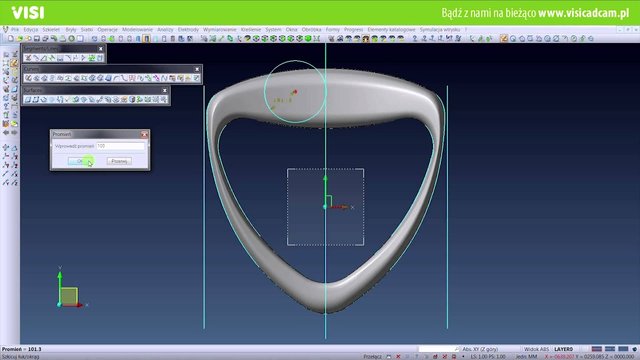Click the Open file folder icon
The image size is (640, 360).
[x=19, y=38]
